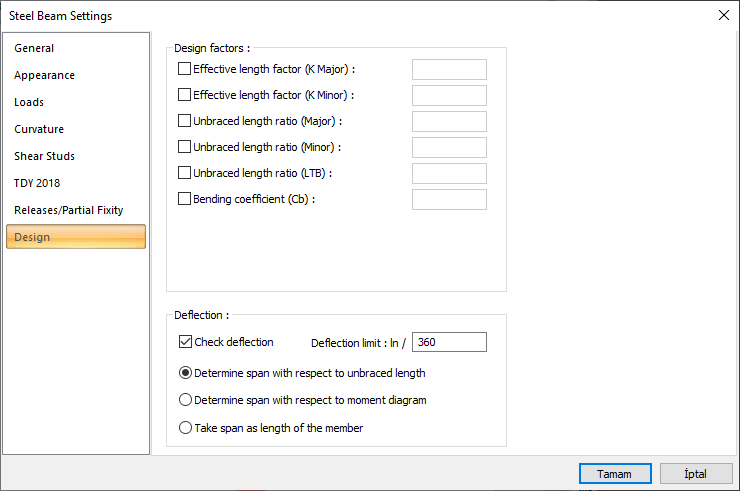The height and width of the screenshot is (491, 740).
Task: Click the Deflection limit input field
Action: pyautogui.click(x=449, y=342)
